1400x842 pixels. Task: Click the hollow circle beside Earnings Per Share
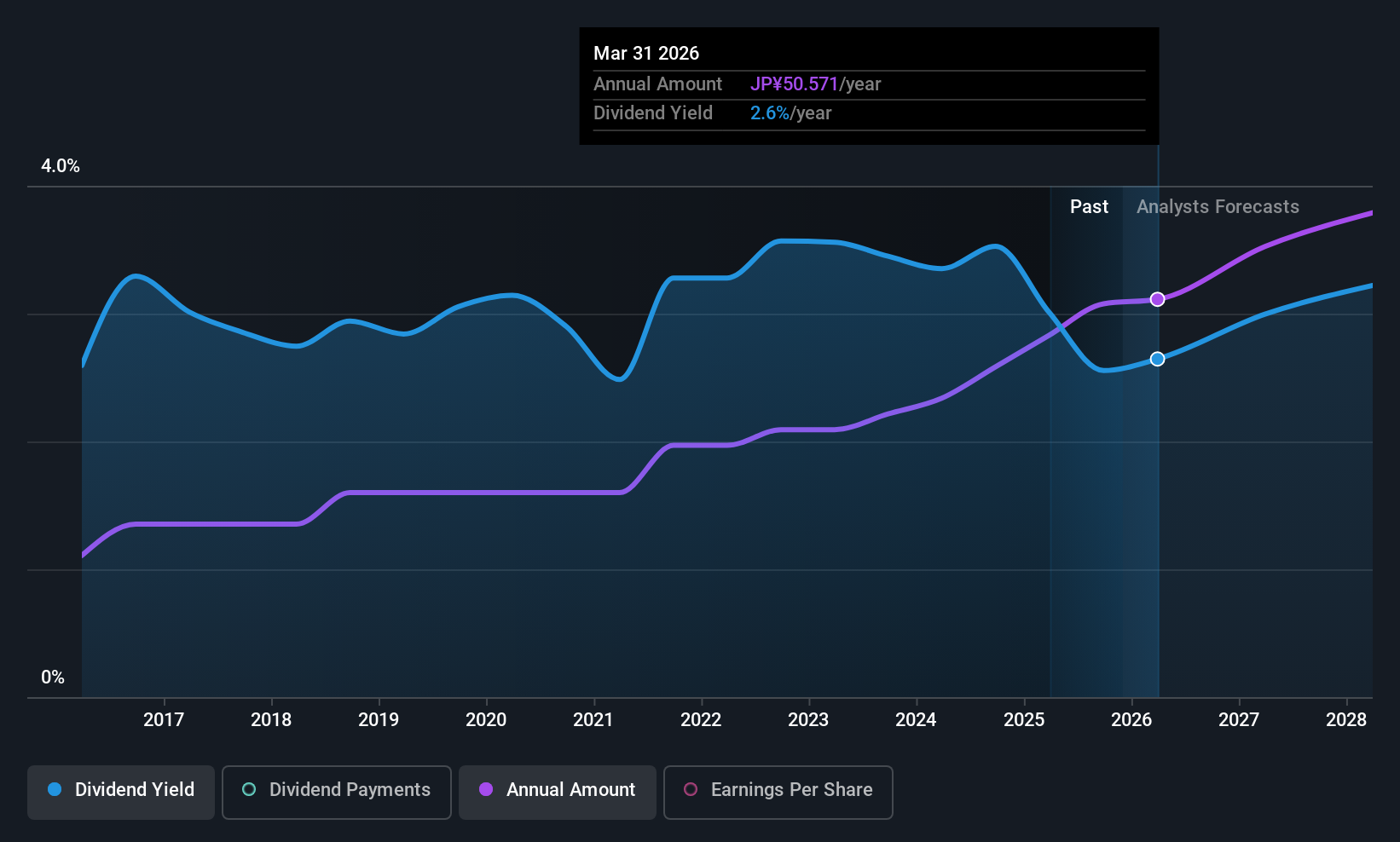(x=691, y=789)
